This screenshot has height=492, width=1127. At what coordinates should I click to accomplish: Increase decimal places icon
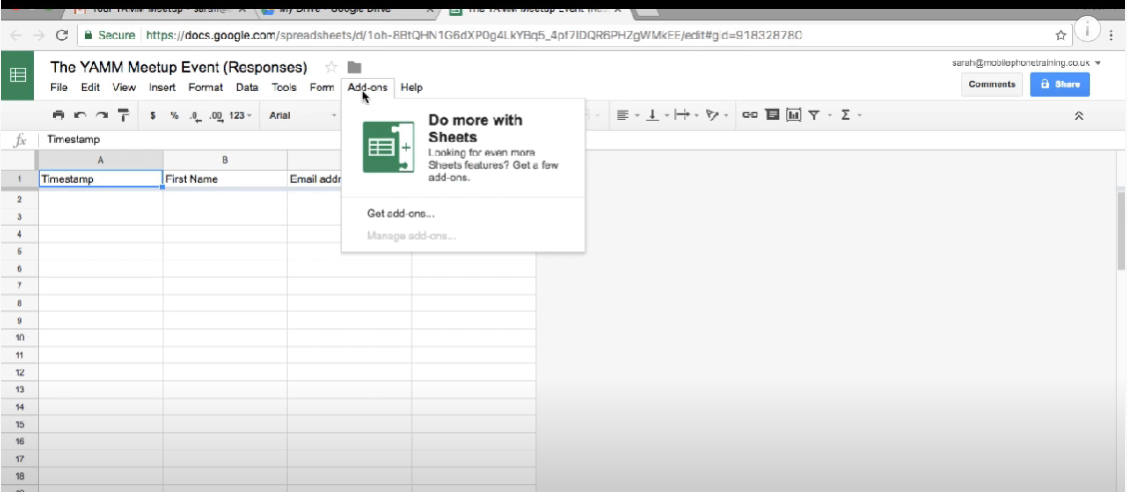pos(215,116)
